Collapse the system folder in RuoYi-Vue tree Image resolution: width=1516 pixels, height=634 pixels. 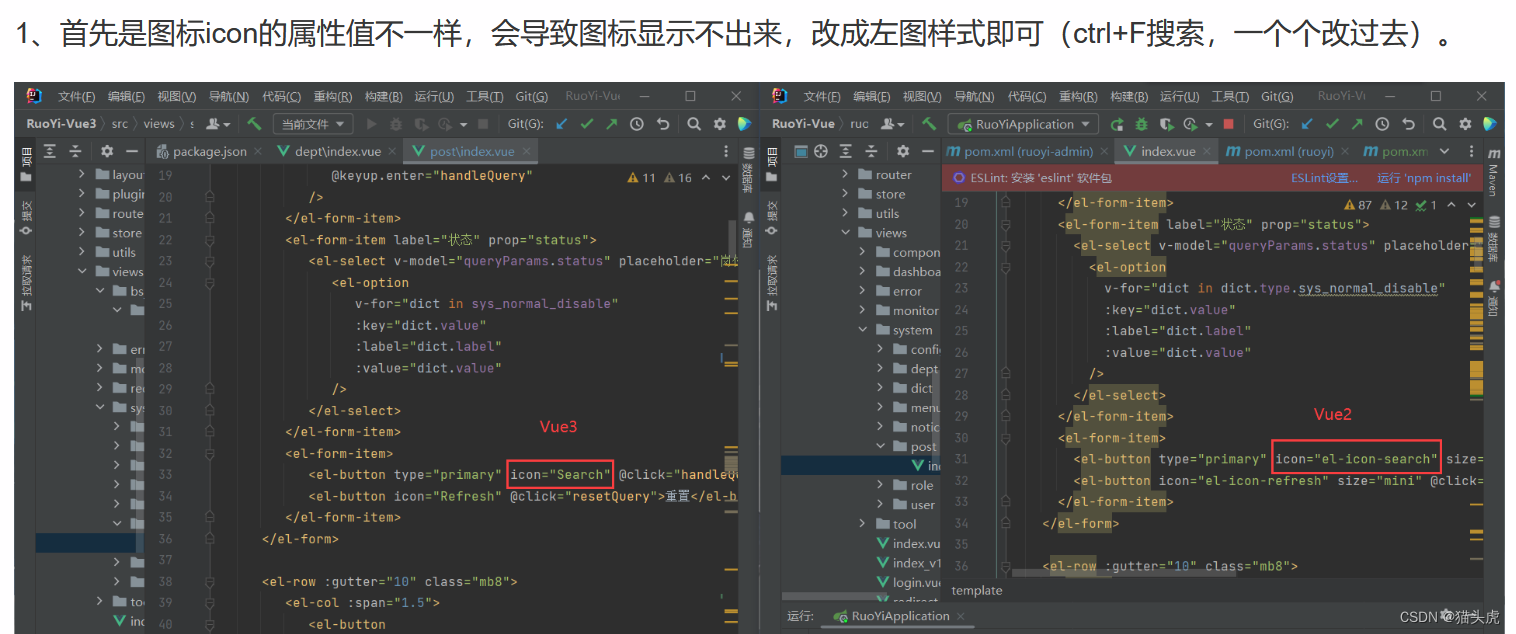coord(863,330)
